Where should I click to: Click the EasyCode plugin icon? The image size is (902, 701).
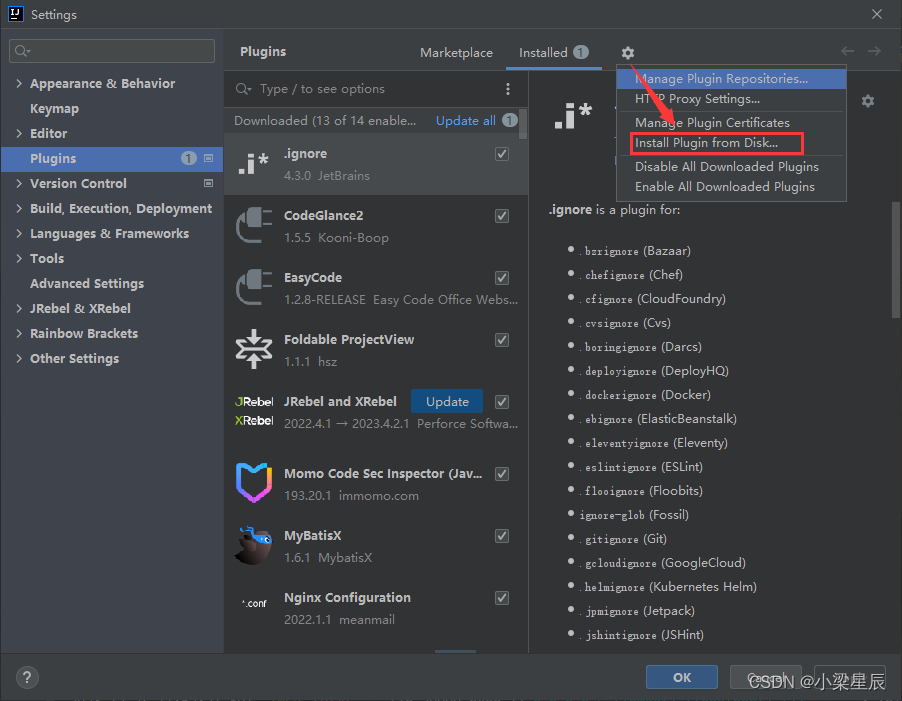[x=254, y=288]
